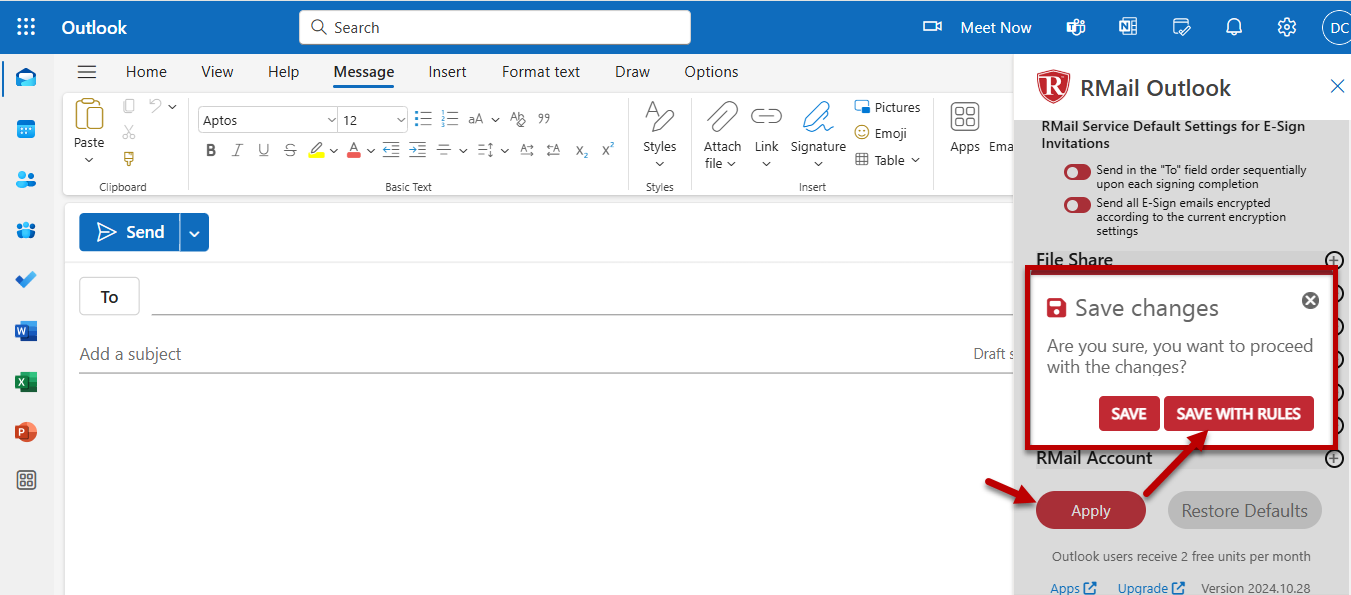The height and width of the screenshot is (595, 1351).
Task: Open the settings gear icon
Action: 1286,27
